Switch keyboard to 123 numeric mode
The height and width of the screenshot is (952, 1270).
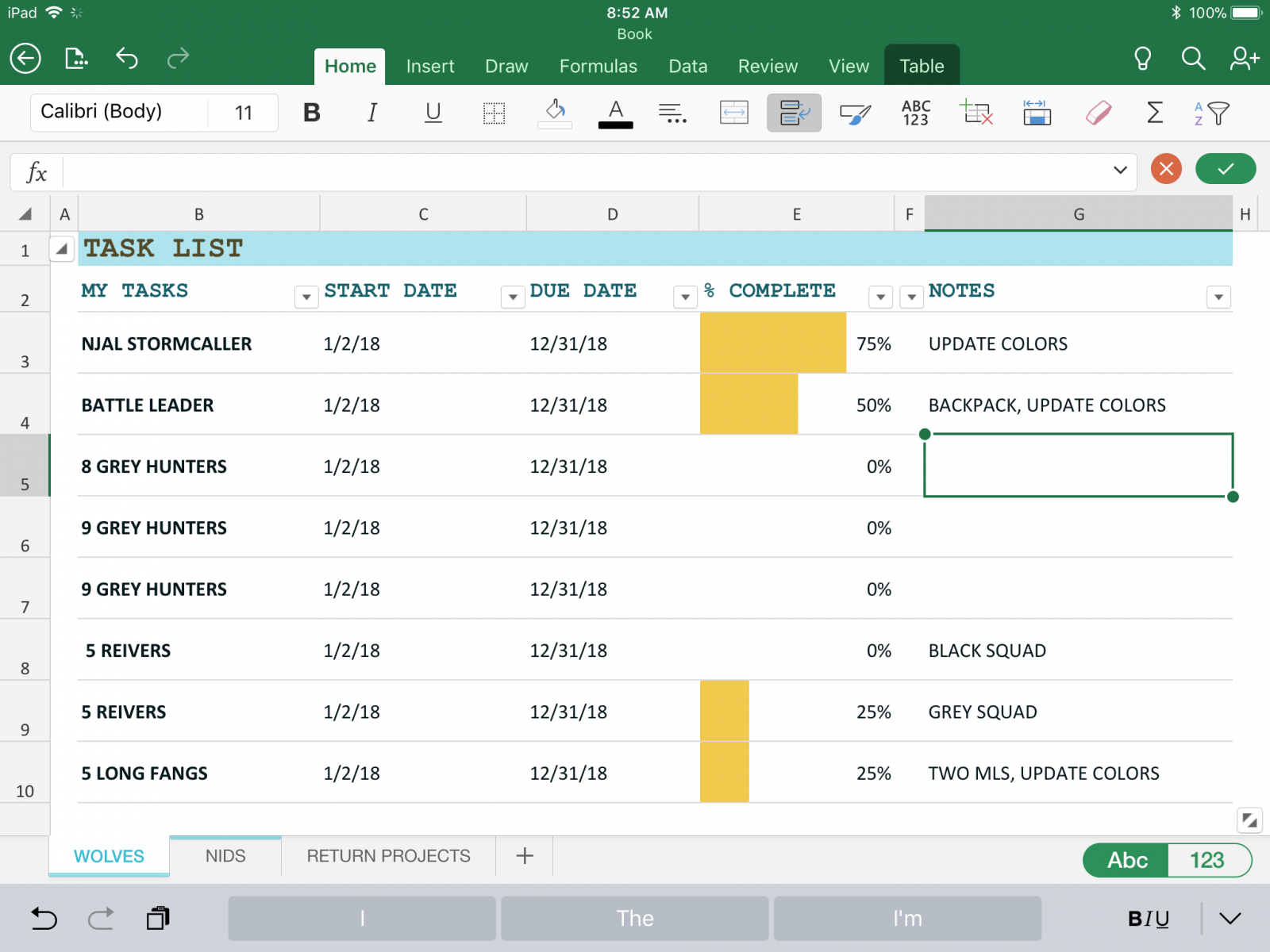1206,860
